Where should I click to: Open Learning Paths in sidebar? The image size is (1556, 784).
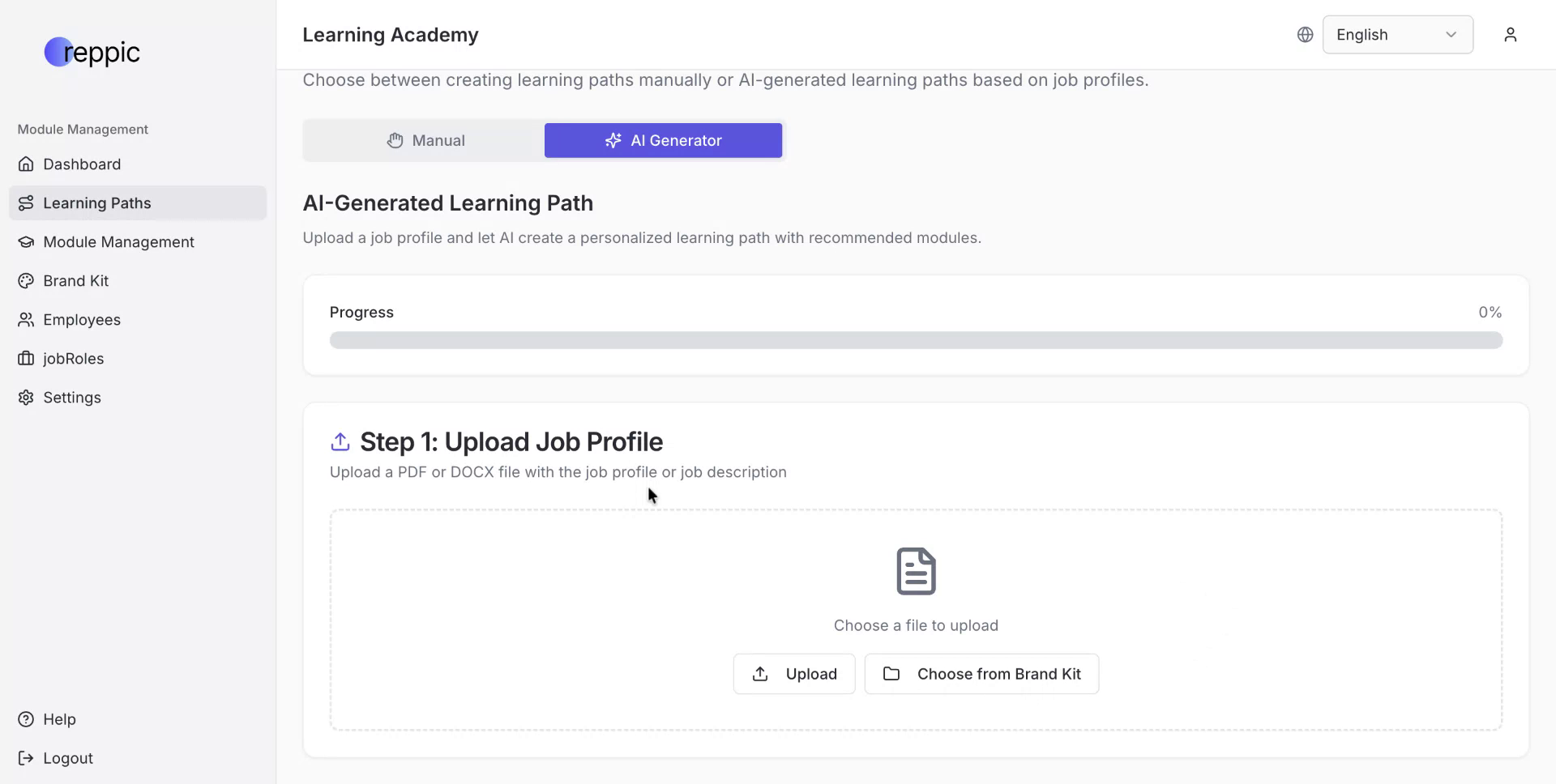coord(97,203)
